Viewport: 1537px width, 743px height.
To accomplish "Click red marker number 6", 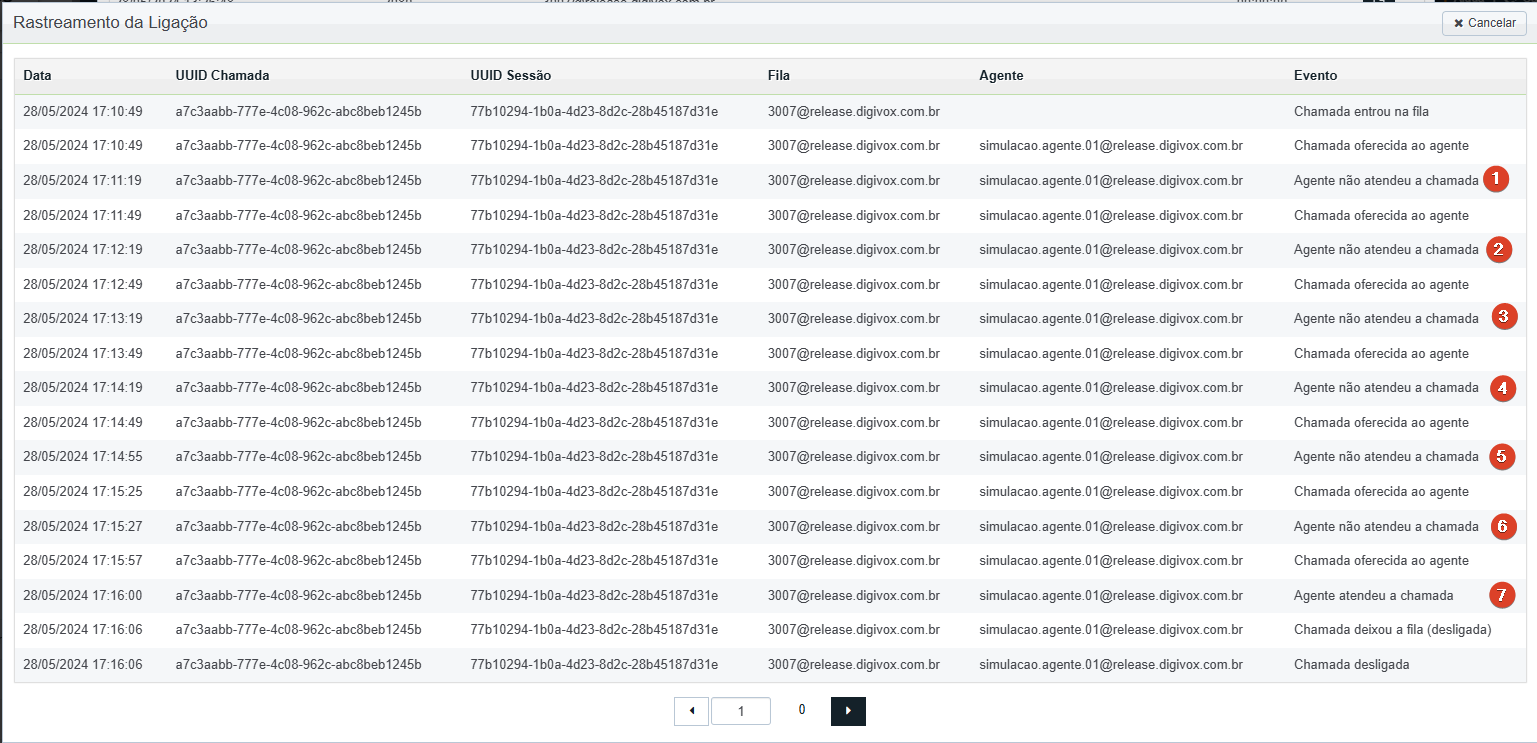I will [1503, 526].
